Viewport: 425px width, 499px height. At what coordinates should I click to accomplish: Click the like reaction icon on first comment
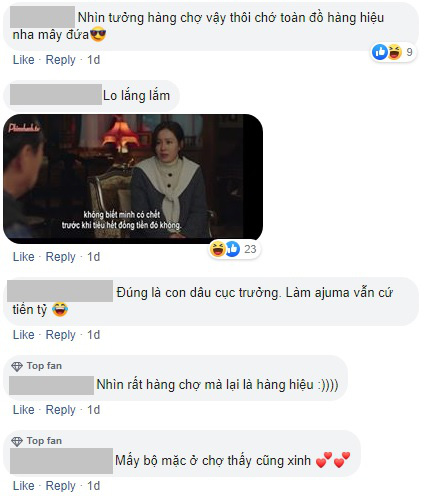(379, 52)
